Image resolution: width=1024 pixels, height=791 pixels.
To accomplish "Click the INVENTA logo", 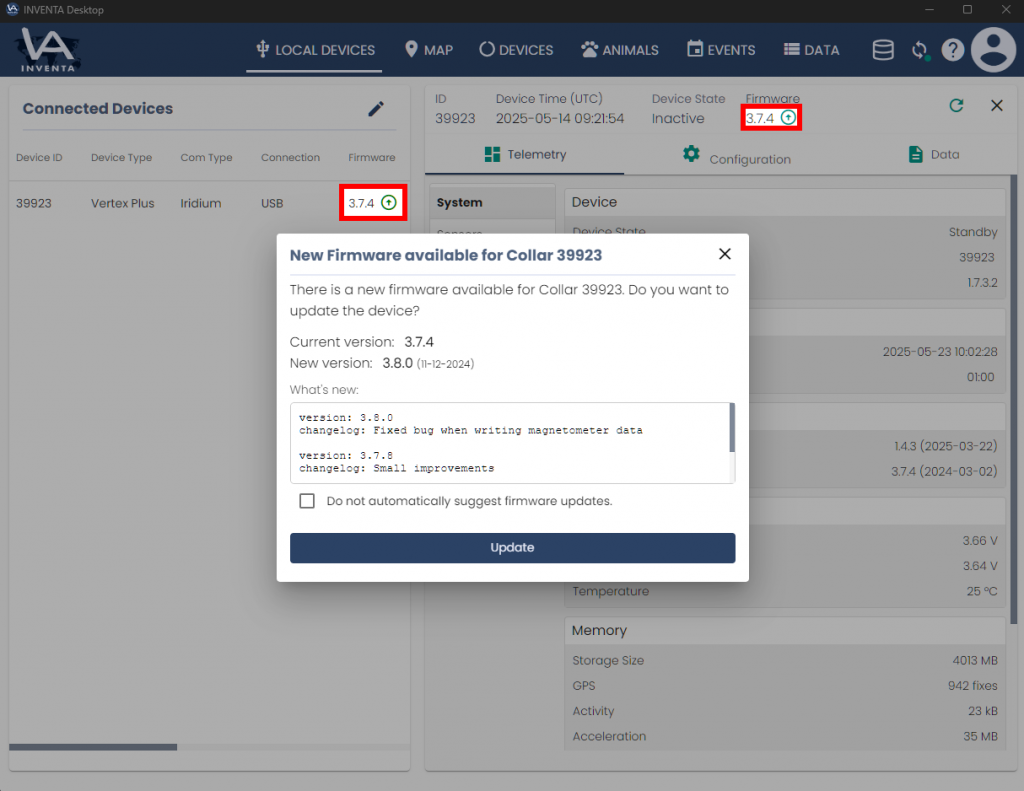I will pos(48,50).
